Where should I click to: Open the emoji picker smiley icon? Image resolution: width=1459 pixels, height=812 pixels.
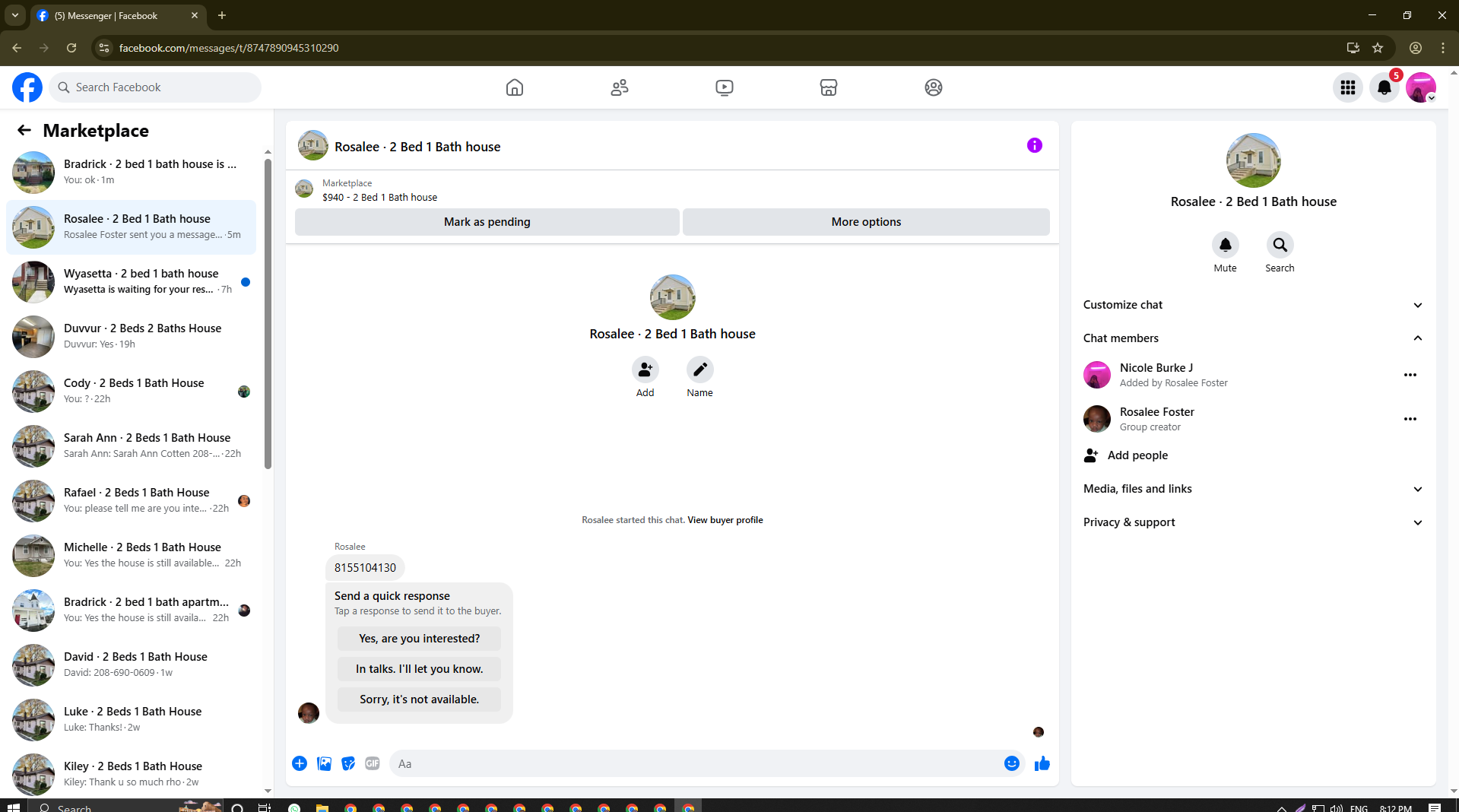(1012, 763)
